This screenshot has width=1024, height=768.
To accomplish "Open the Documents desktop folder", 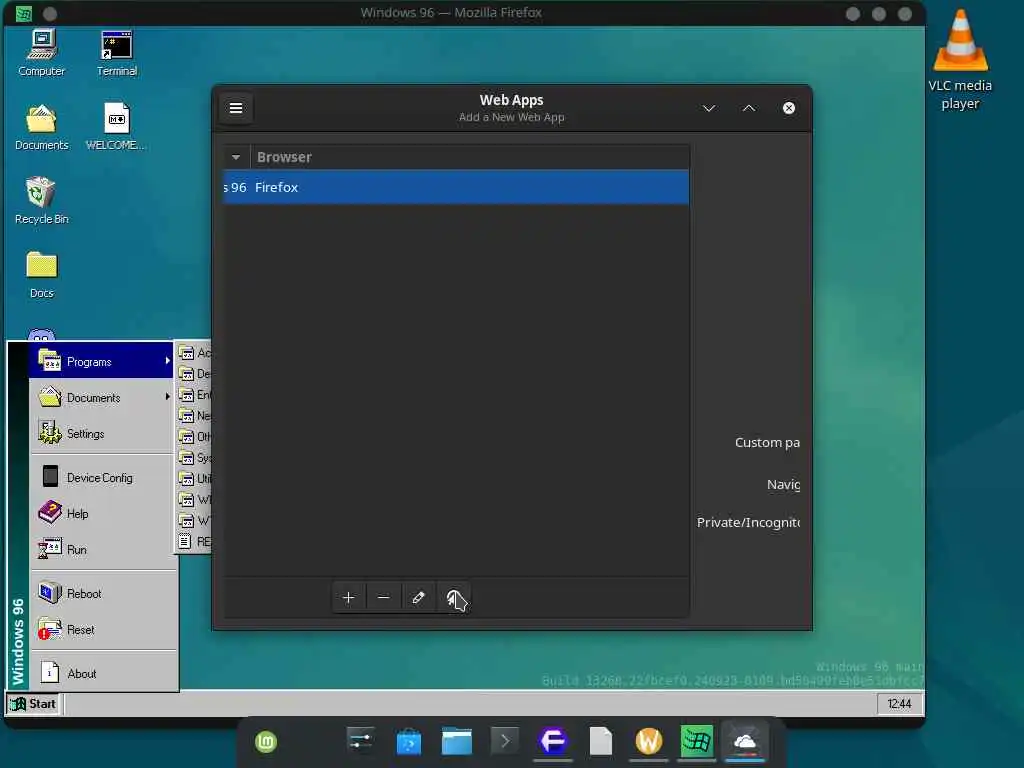I will click(42, 127).
